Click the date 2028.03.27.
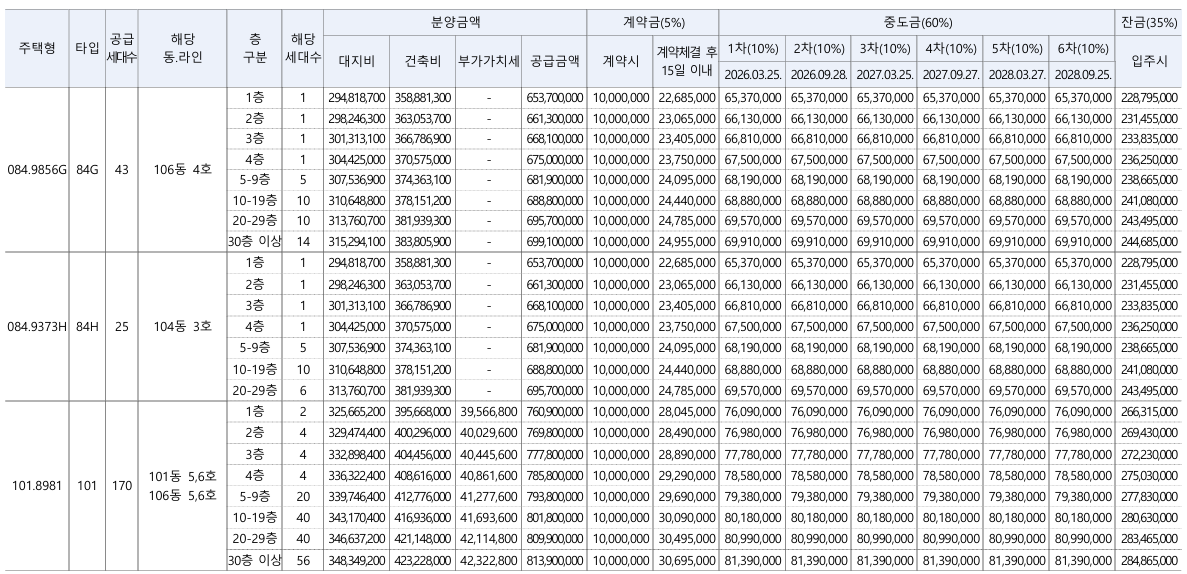The image size is (1187, 574). click(x=1015, y=75)
